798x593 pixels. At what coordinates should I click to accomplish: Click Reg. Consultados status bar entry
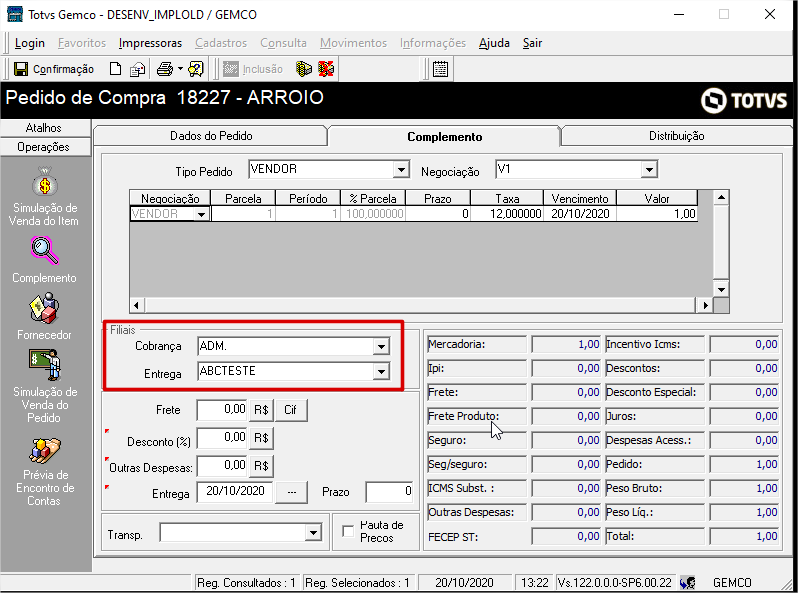click(246, 583)
